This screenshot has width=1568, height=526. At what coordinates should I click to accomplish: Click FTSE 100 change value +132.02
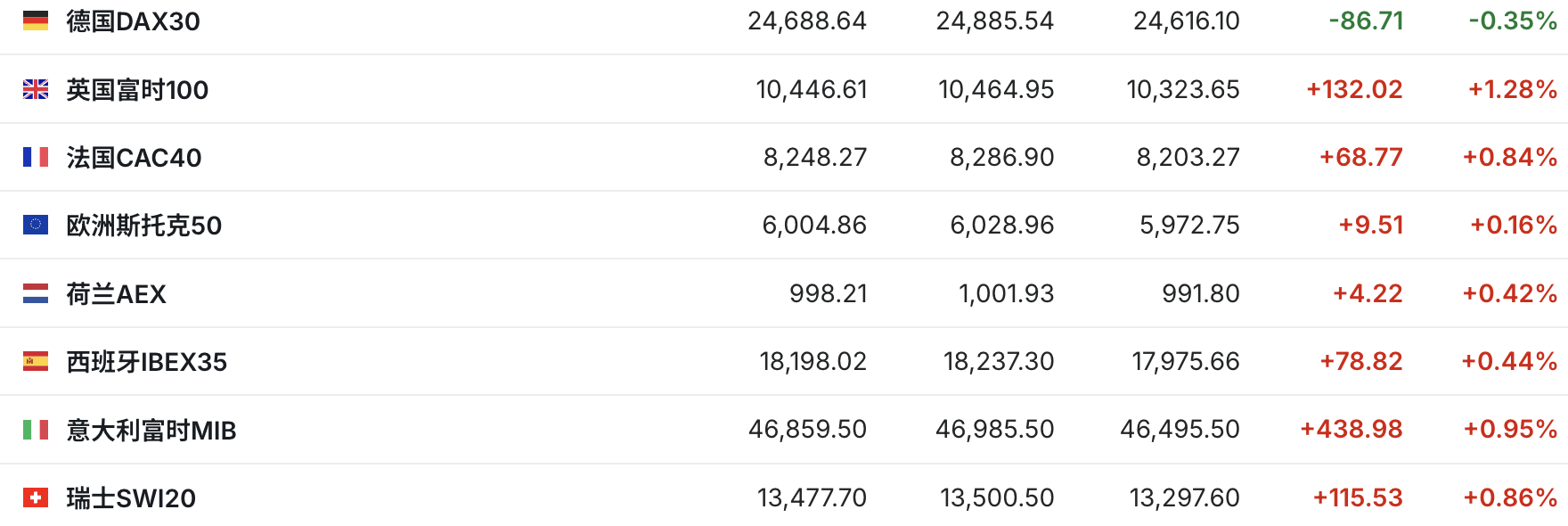[1354, 89]
